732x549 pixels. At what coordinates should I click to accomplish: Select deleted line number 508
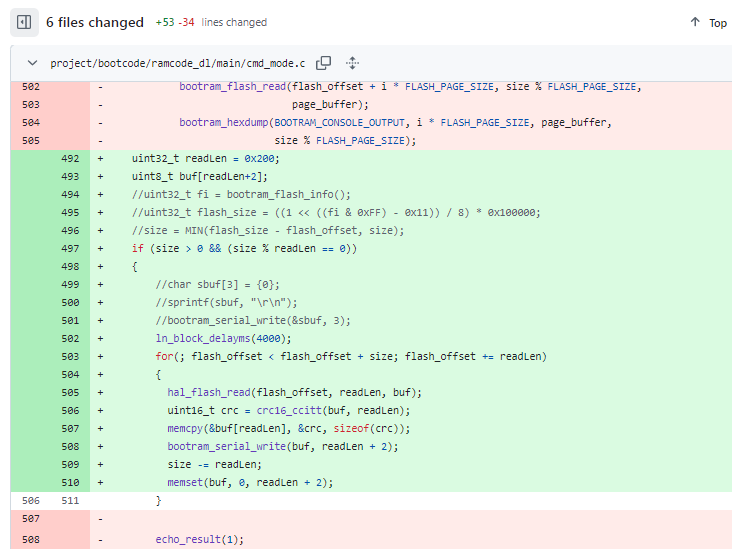[31, 540]
